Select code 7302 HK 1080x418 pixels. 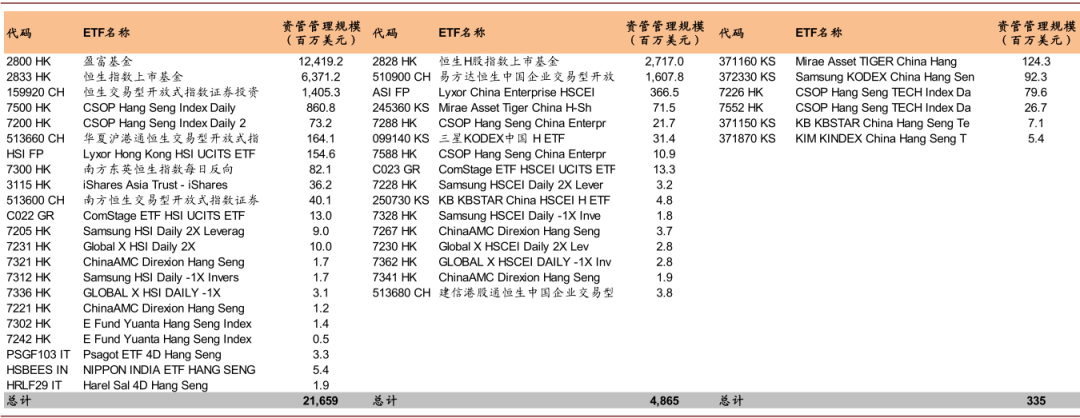tap(28, 324)
